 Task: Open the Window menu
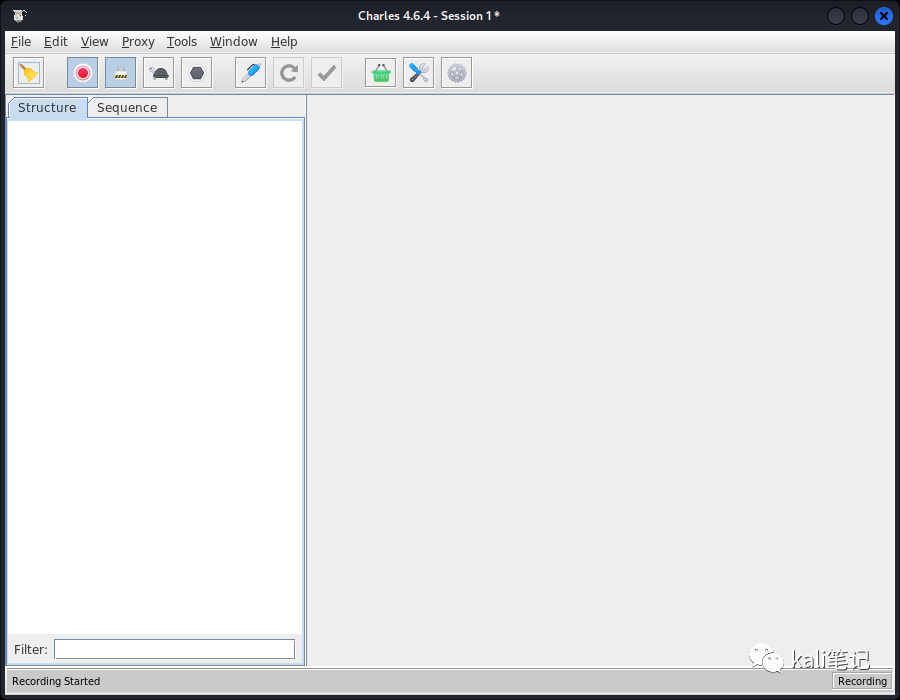pos(234,42)
